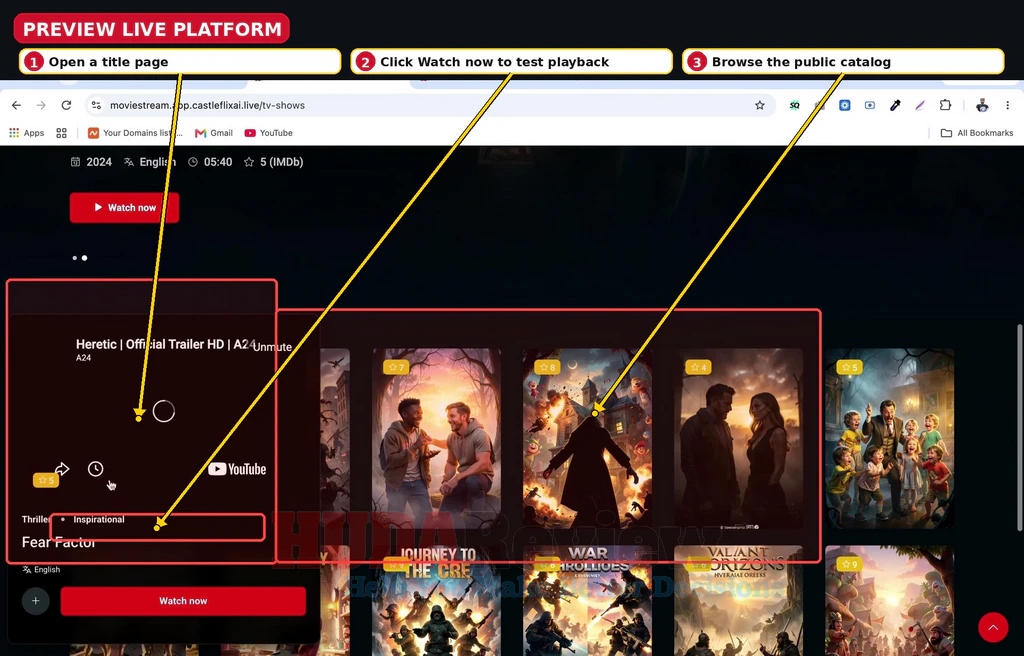Open the Valiant Horizons poster
The image size is (1024, 656).
click(x=738, y=601)
